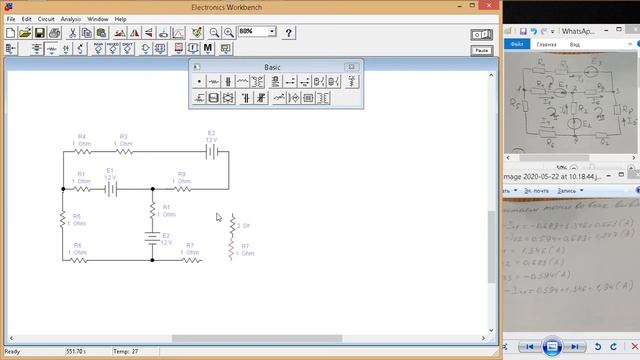Open the Diodes parts bin
Viewport: 640px width, 360px height.
coord(66,49)
